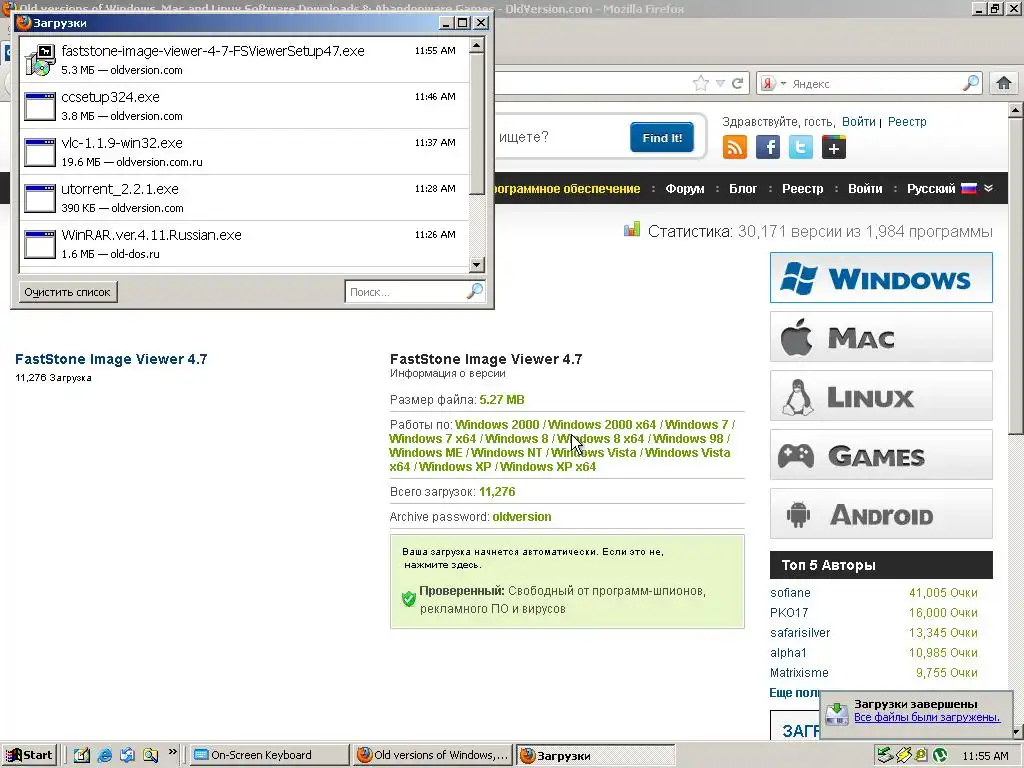This screenshot has height=768, width=1024.
Task: Select the utorrent_2.2.1.exe file icon
Action: click(40, 199)
